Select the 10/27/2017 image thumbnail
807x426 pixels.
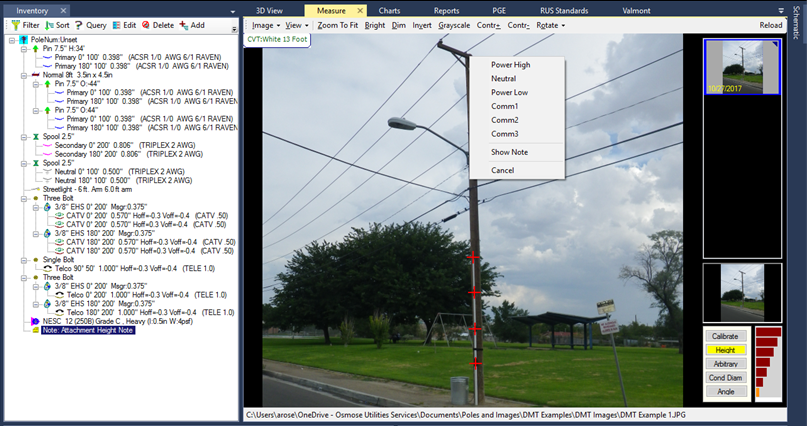742,67
